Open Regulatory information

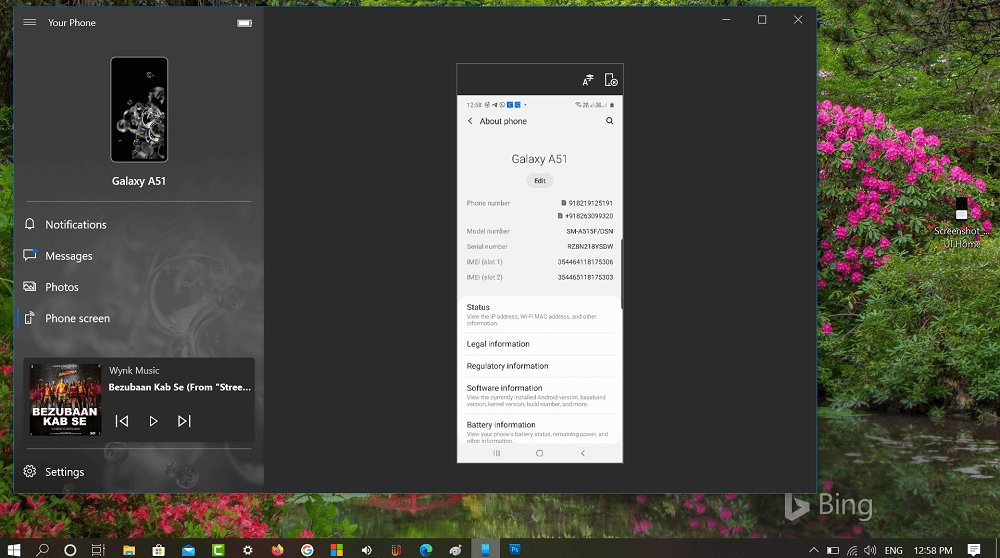pyautogui.click(x=540, y=366)
